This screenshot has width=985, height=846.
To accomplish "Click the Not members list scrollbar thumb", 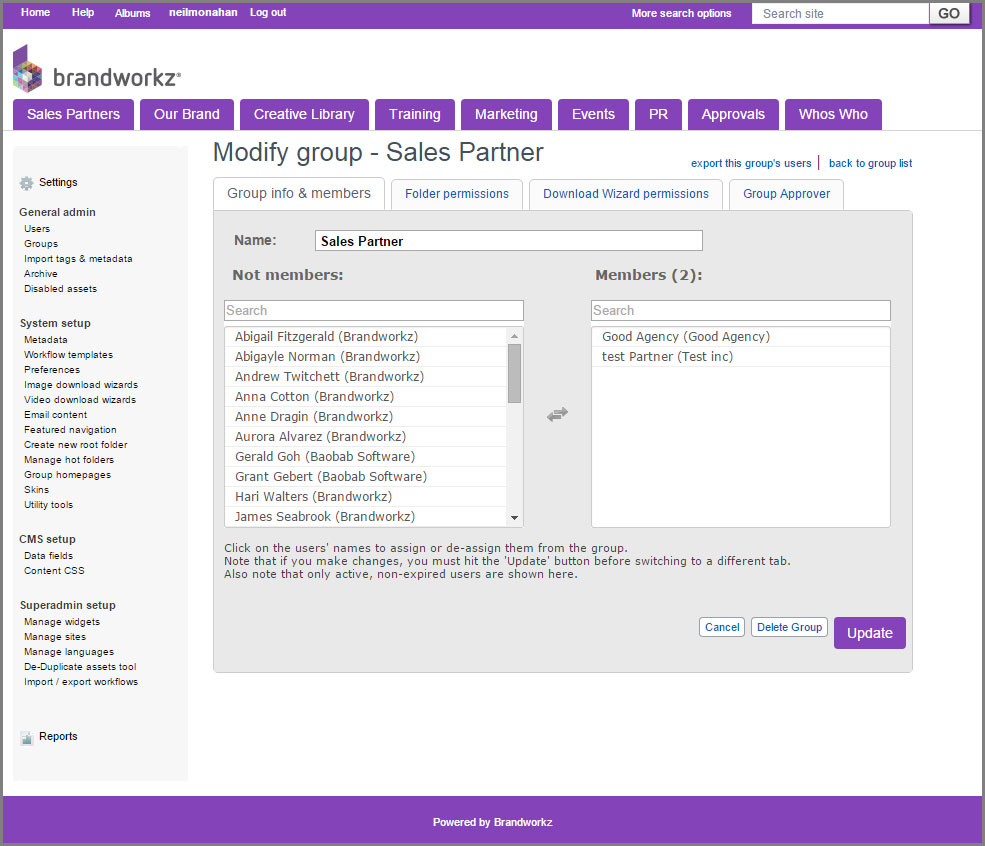I will pyautogui.click(x=514, y=373).
